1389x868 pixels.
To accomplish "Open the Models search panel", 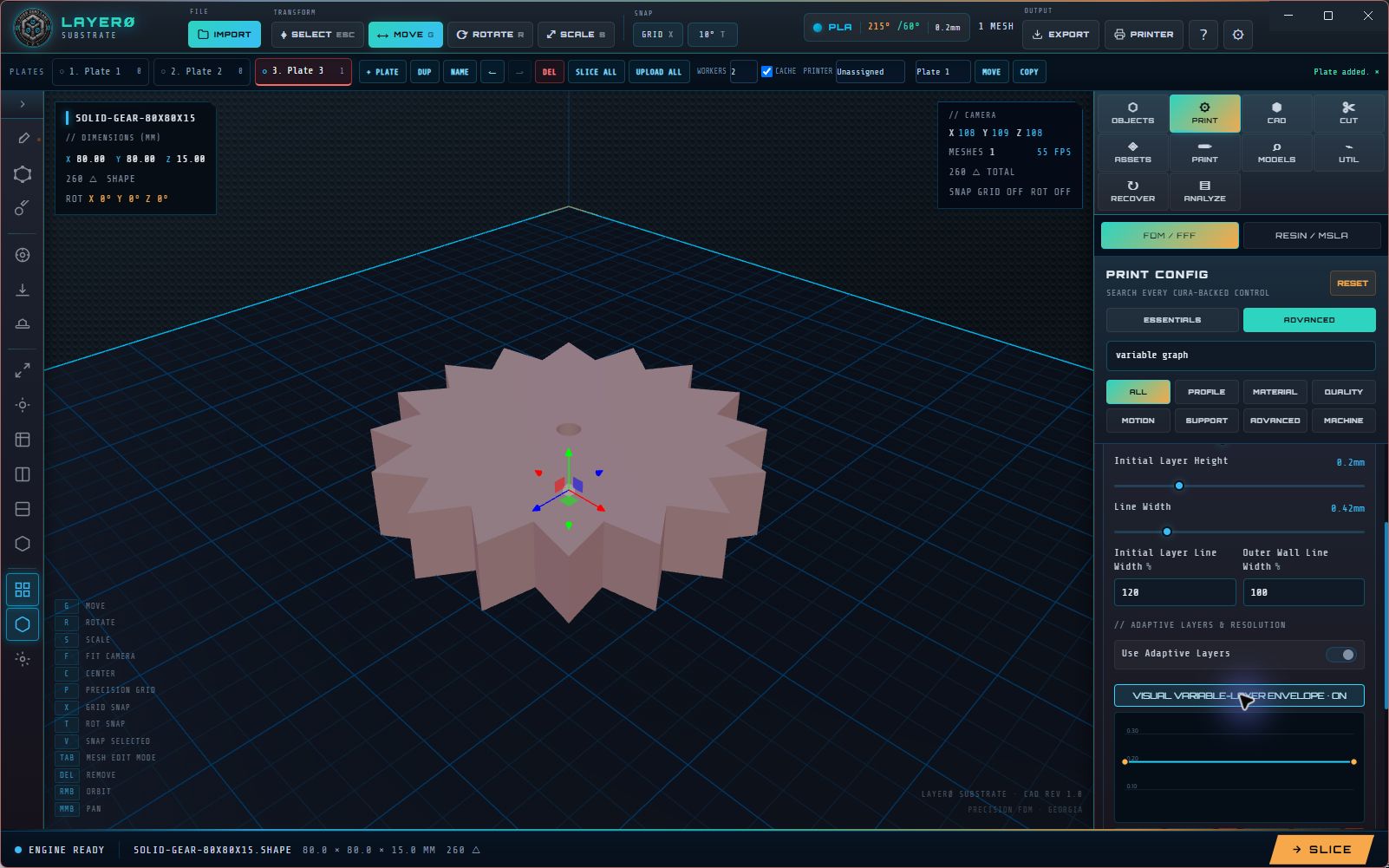I will tap(1276, 153).
